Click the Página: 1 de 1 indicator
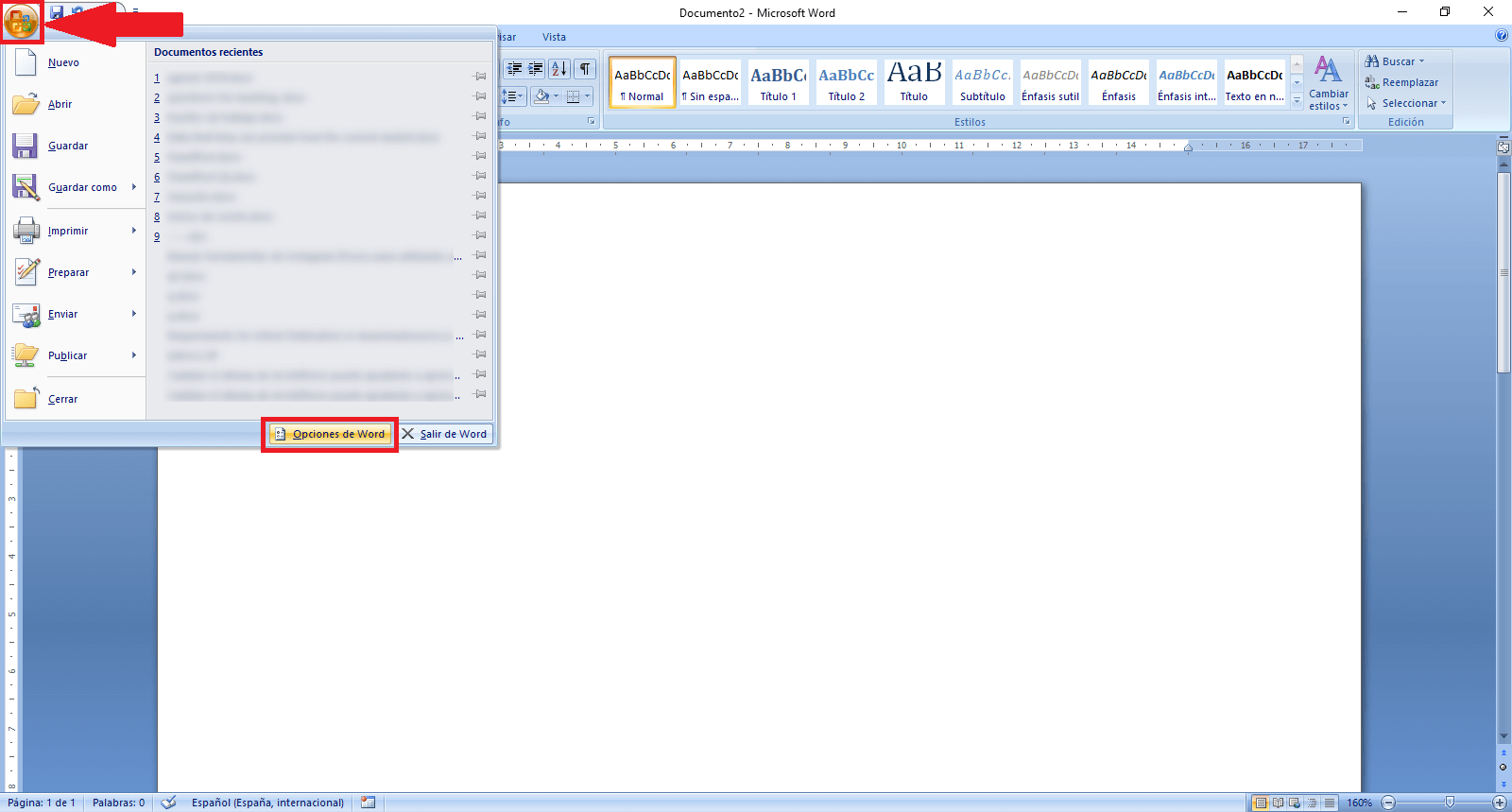Viewport: 1512px width, 812px height. pos(42,803)
